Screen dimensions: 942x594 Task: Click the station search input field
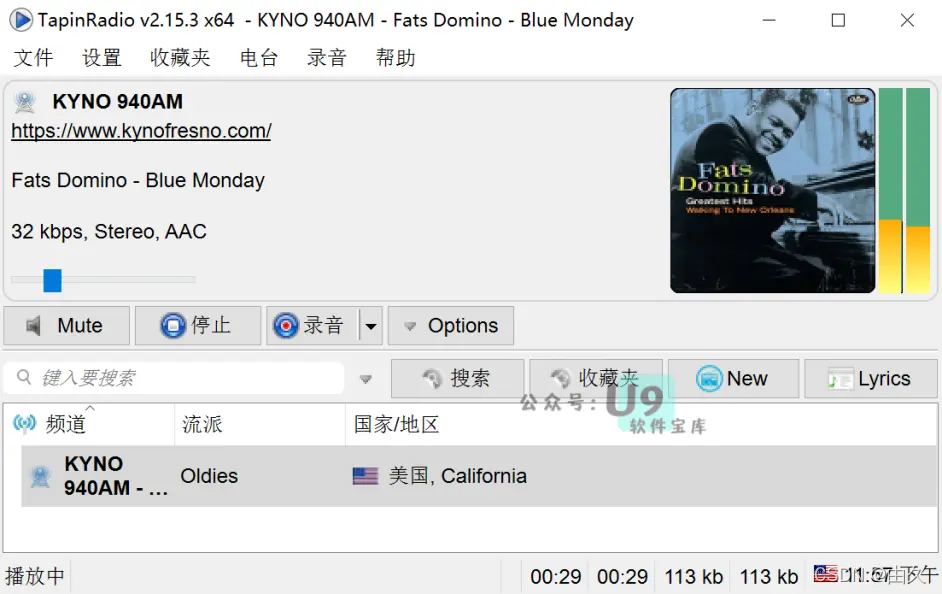pyautogui.click(x=174, y=378)
